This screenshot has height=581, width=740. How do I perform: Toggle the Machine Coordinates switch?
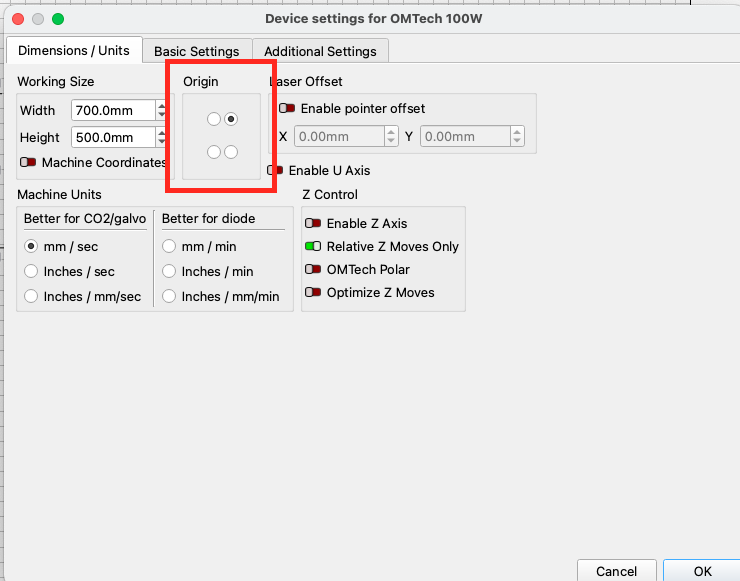coord(28,162)
